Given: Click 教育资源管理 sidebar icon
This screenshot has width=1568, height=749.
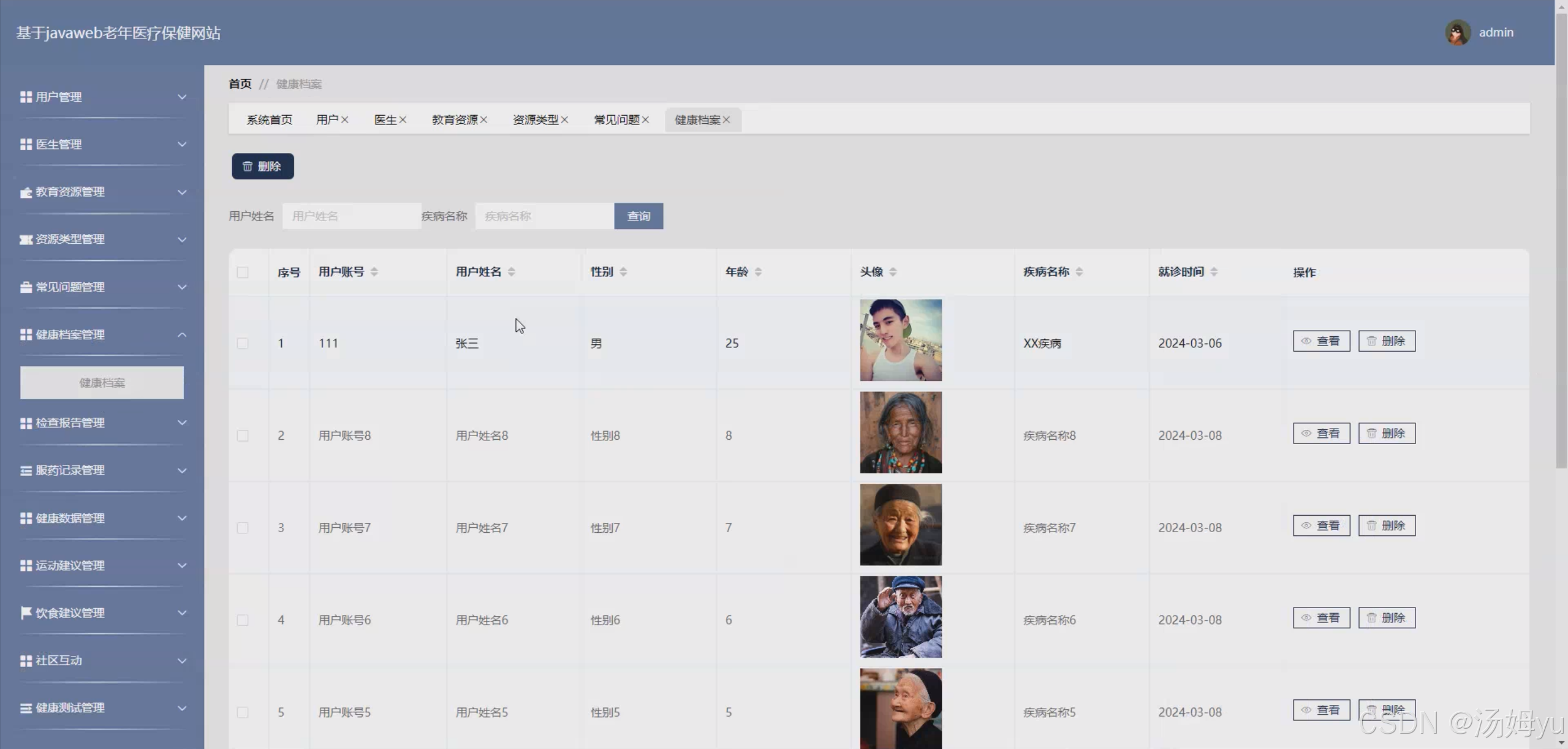Looking at the screenshot, I should (x=26, y=192).
